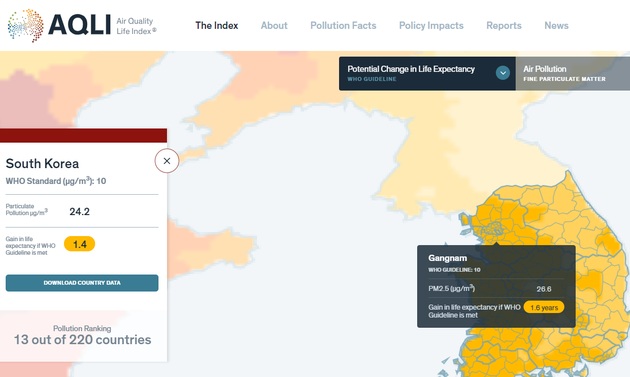This screenshot has width=630, height=377.
Task: Click the 1.4 life gain badge
Action: point(80,244)
